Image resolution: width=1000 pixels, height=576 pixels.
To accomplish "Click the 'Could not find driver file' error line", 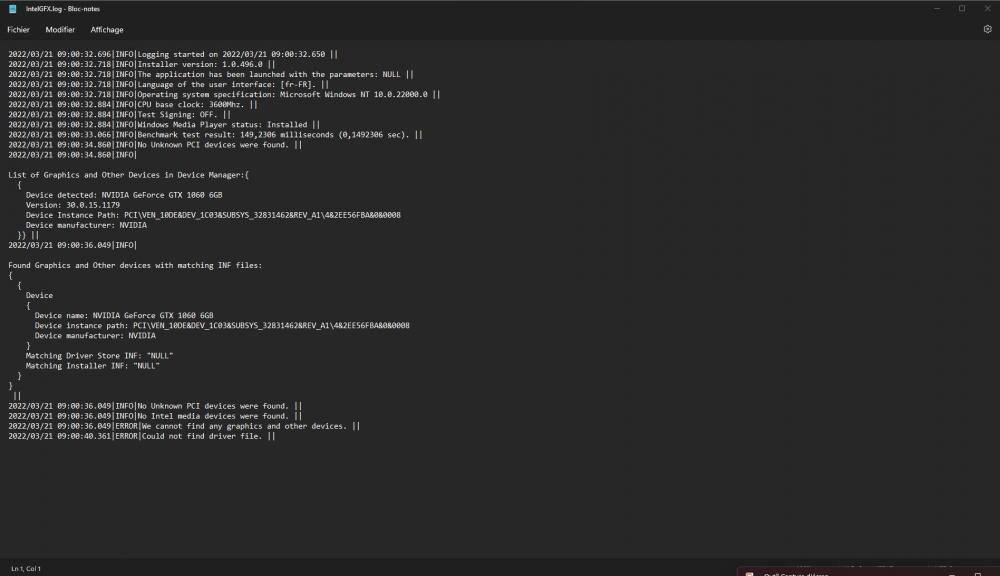I will pos(201,436).
